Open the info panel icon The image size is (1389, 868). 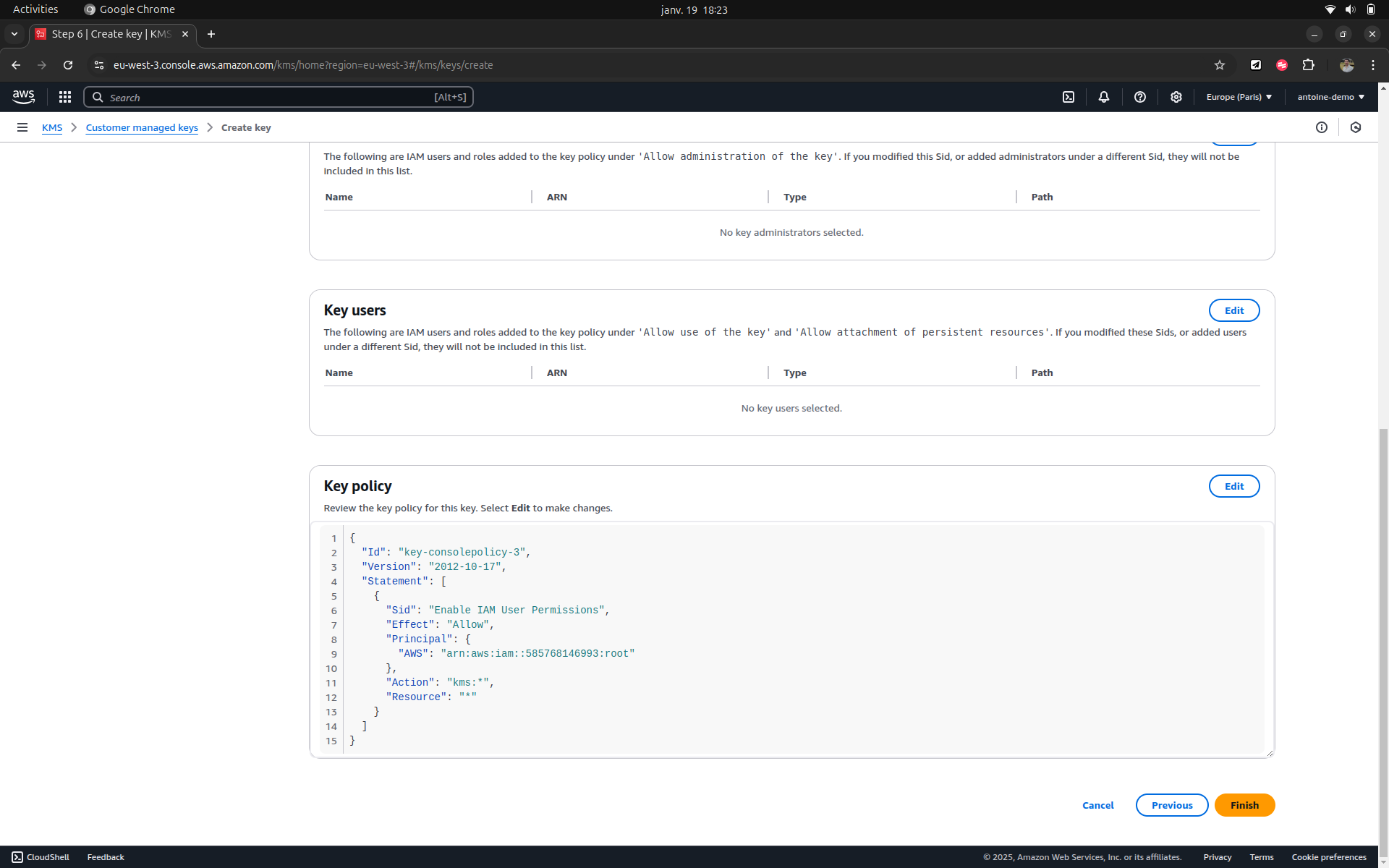click(1322, 127)
